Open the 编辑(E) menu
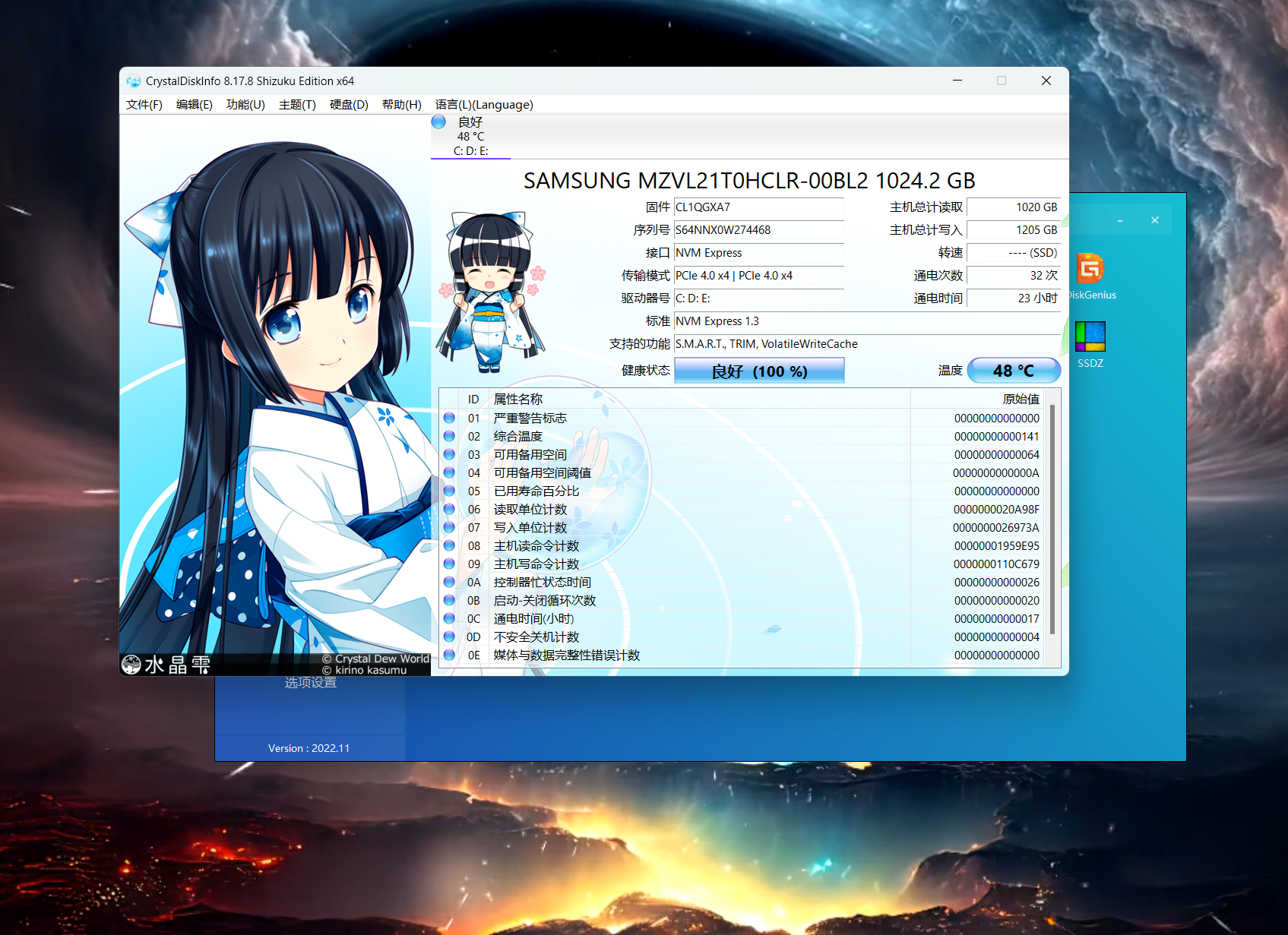The height and width of the screenshot is (935, 1288). (x=195, y=105)
